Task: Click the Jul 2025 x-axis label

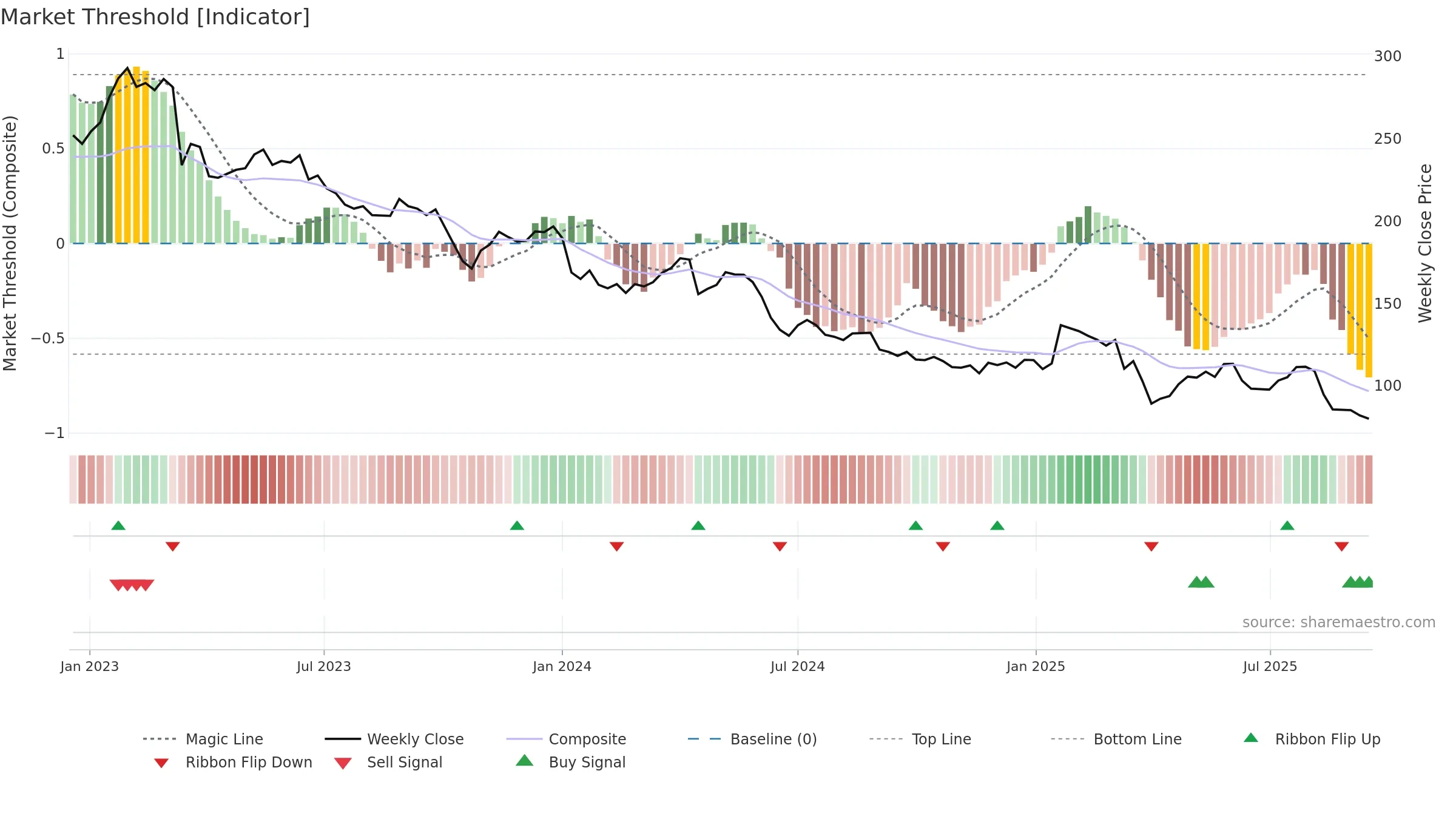Action: point(1270,666)
